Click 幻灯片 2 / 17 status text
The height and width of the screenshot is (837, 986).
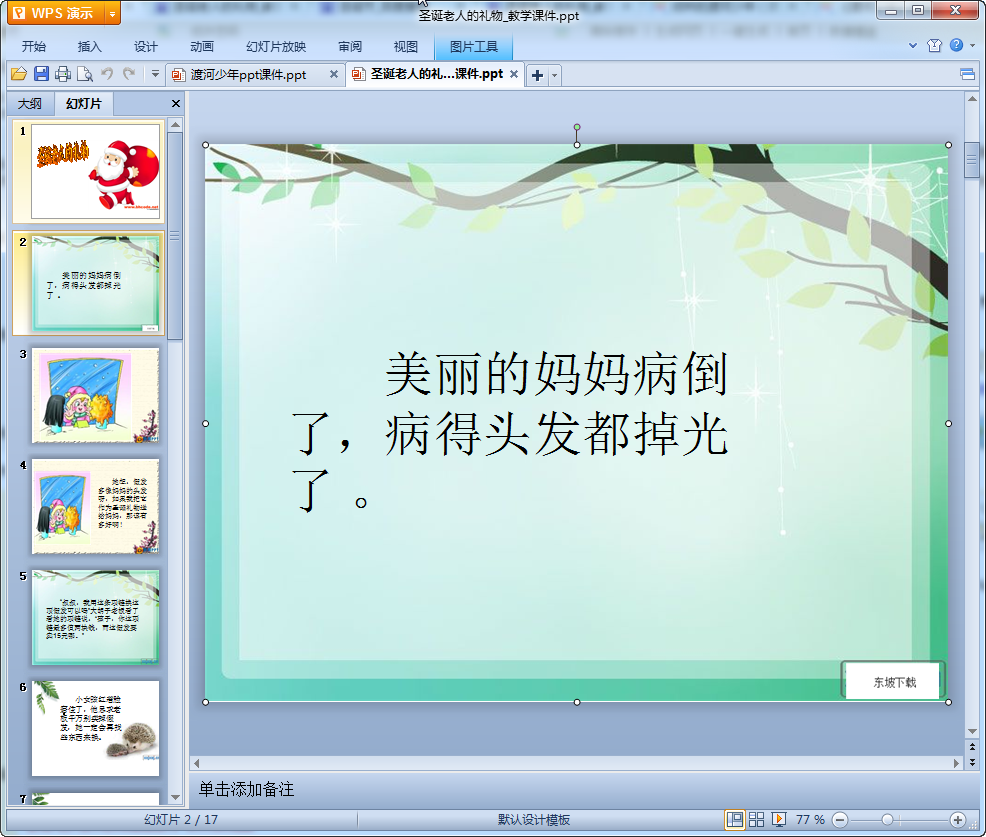pyautogui.click(x=180, y=819)
